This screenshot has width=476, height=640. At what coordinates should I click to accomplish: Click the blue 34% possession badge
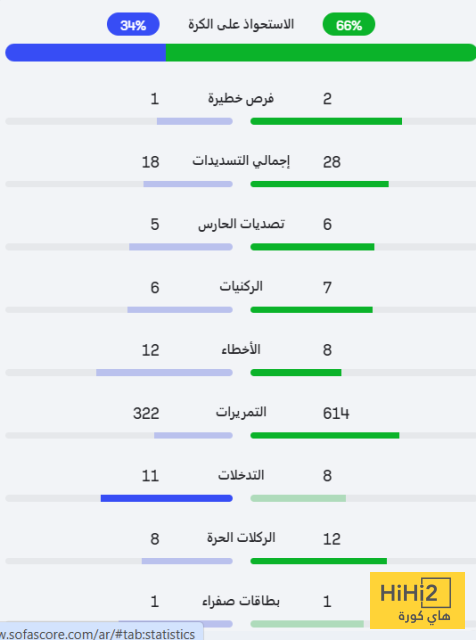(133, 24)
